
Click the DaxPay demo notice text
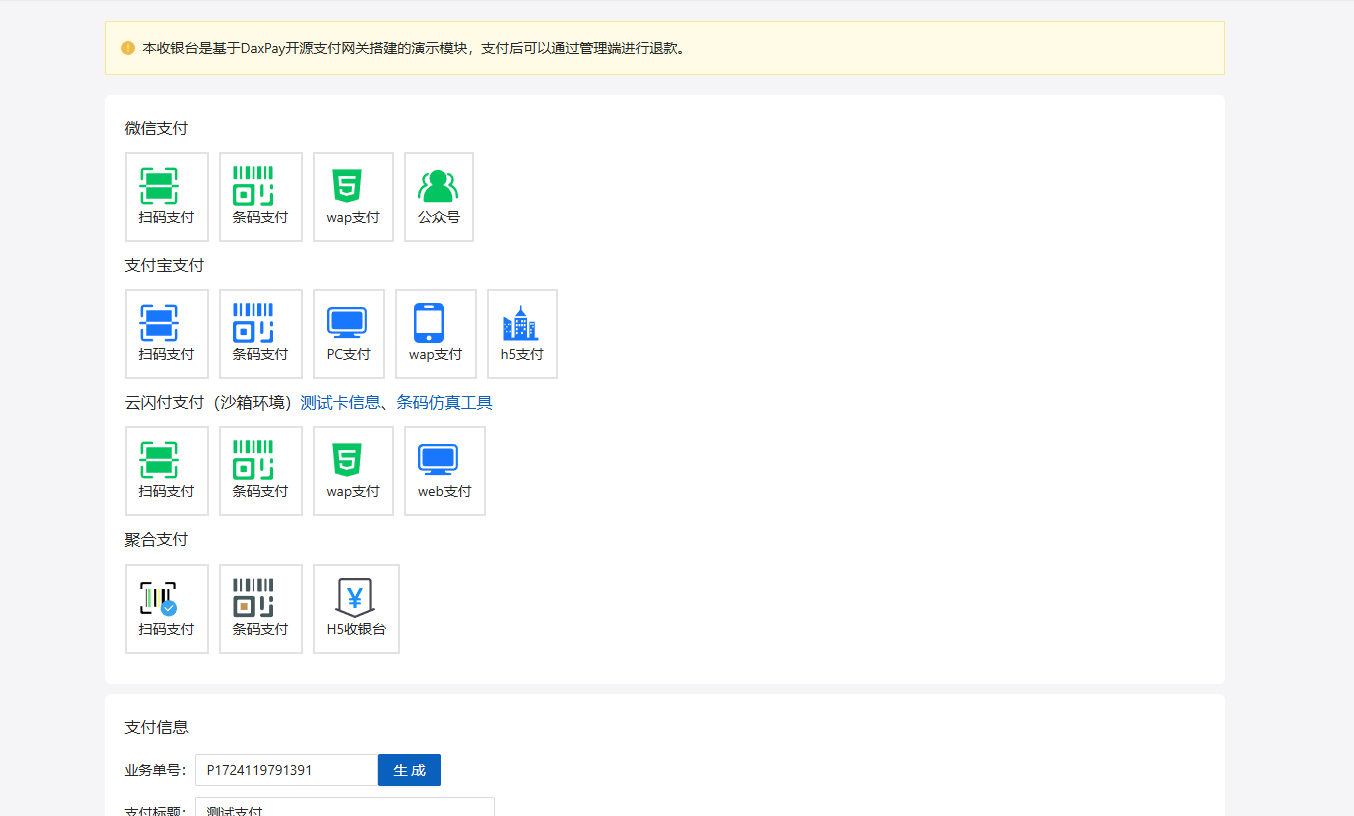pyautogui.click(x=416, y=48)
